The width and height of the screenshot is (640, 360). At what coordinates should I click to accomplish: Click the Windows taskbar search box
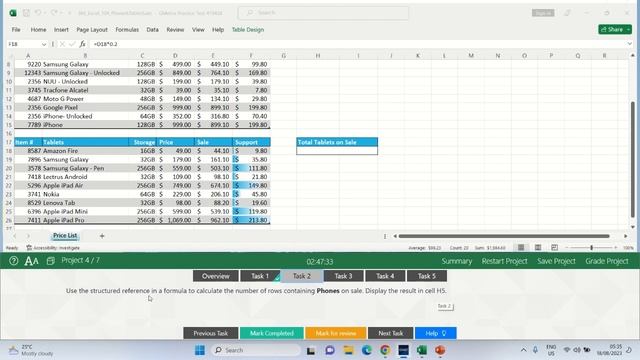click(x=256, y=350)
